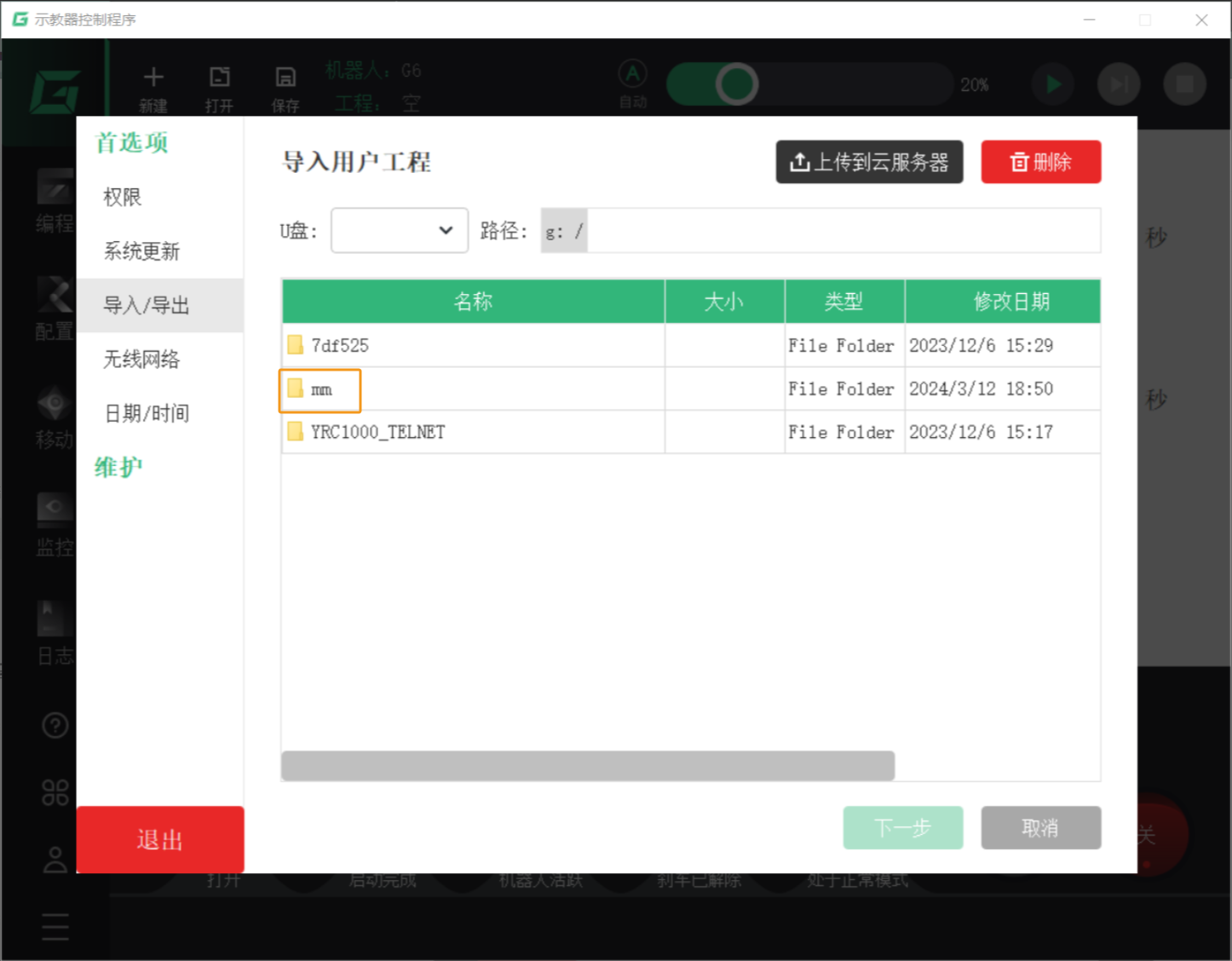Image resolution: width=1232 pixels, height=961 pixels.
Task: Click the green G application logo
Action: (x=55, y=92)
